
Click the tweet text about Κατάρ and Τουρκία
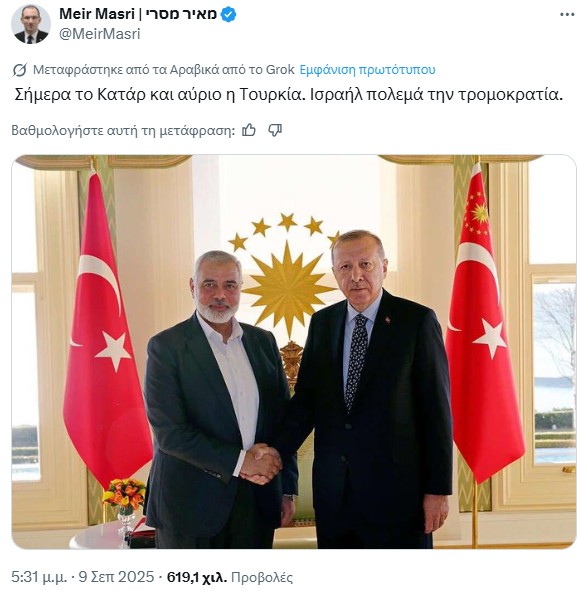point(289,95)
